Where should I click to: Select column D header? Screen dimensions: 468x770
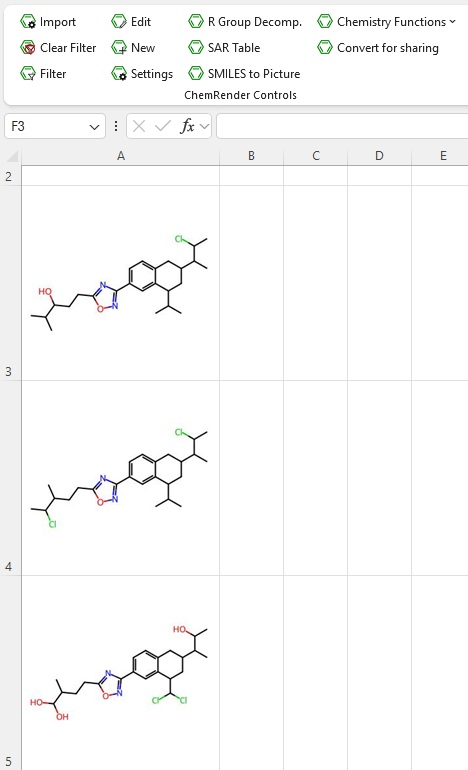379,156
